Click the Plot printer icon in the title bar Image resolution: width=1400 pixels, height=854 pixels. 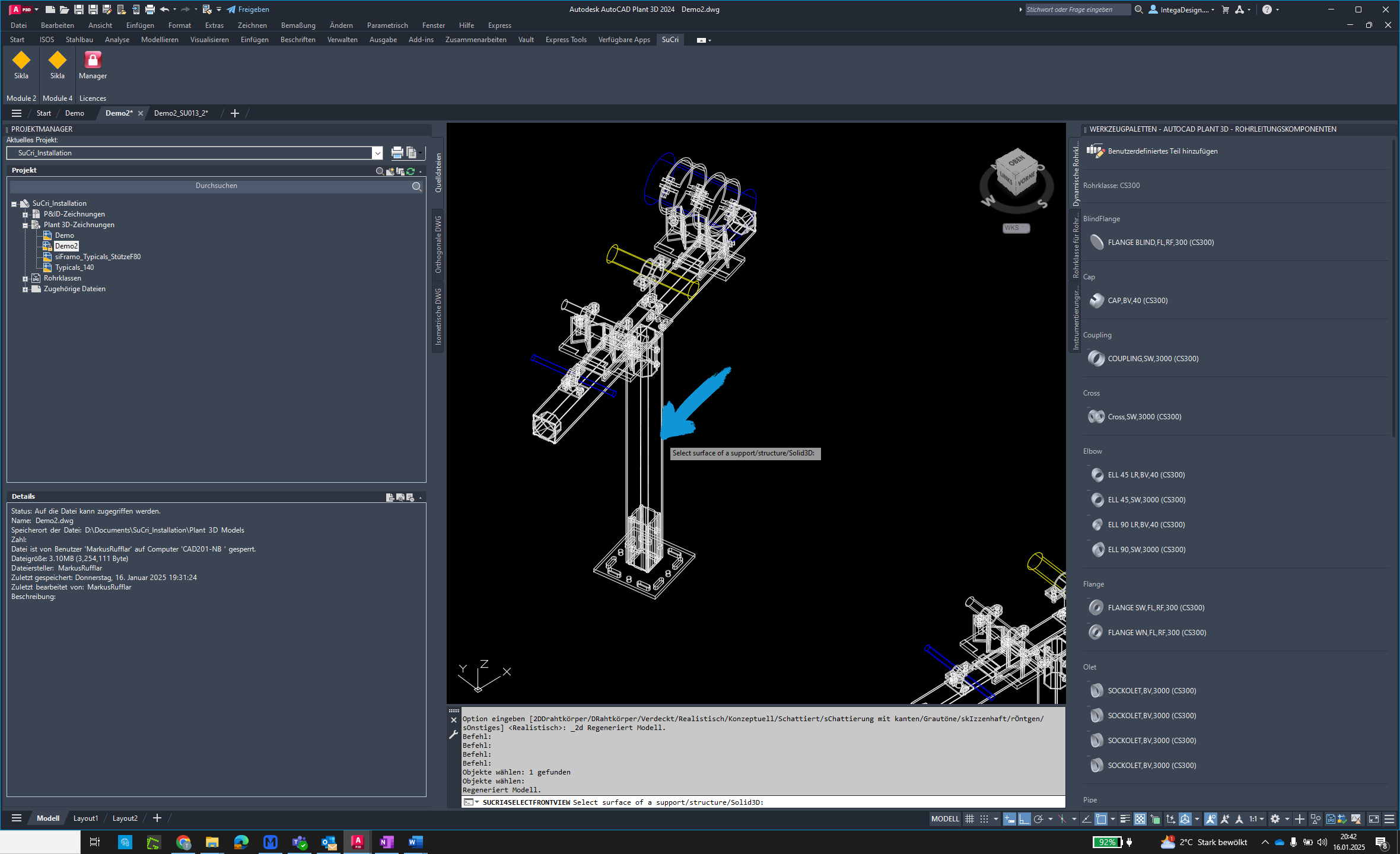click(x=150, y=9)
